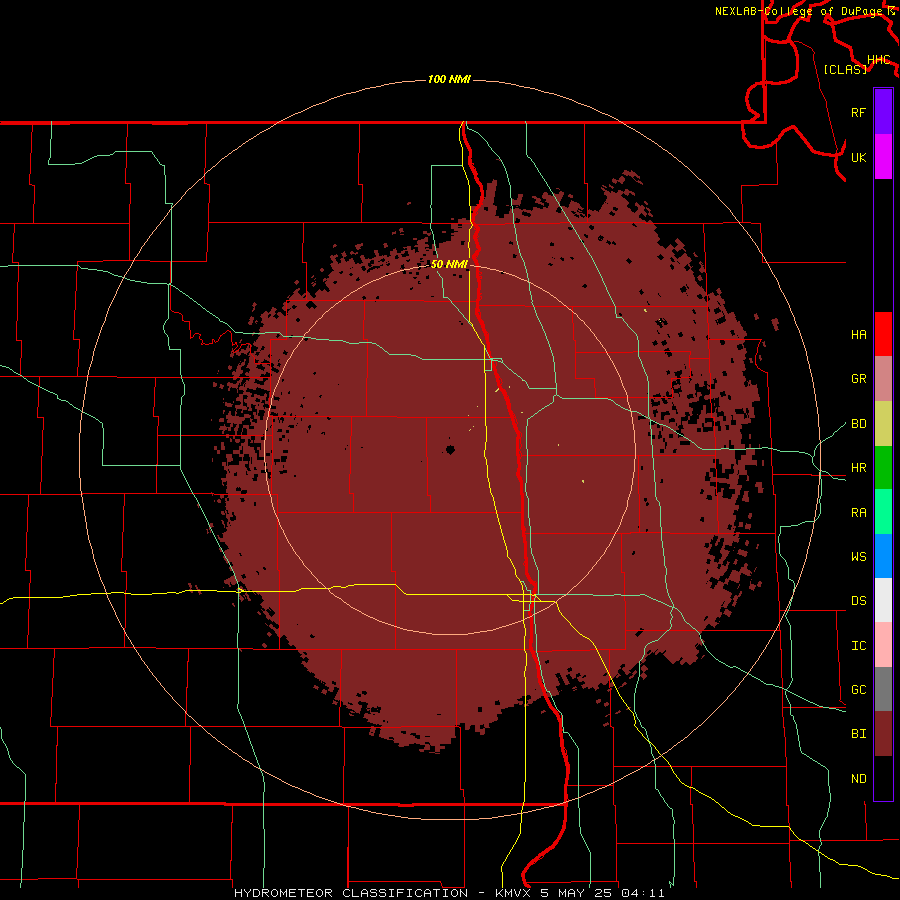Click the IC legend label

tap(859, 646)
